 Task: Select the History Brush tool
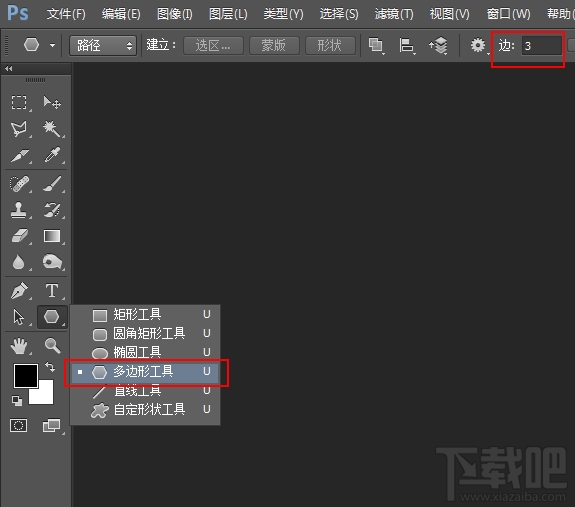[52, 210]
